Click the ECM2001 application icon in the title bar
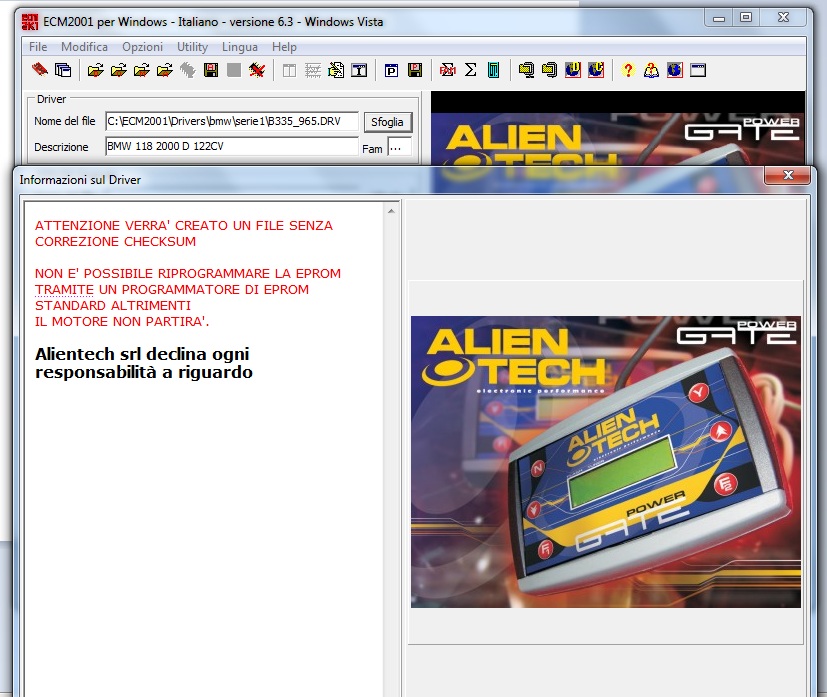 (31, 22)
